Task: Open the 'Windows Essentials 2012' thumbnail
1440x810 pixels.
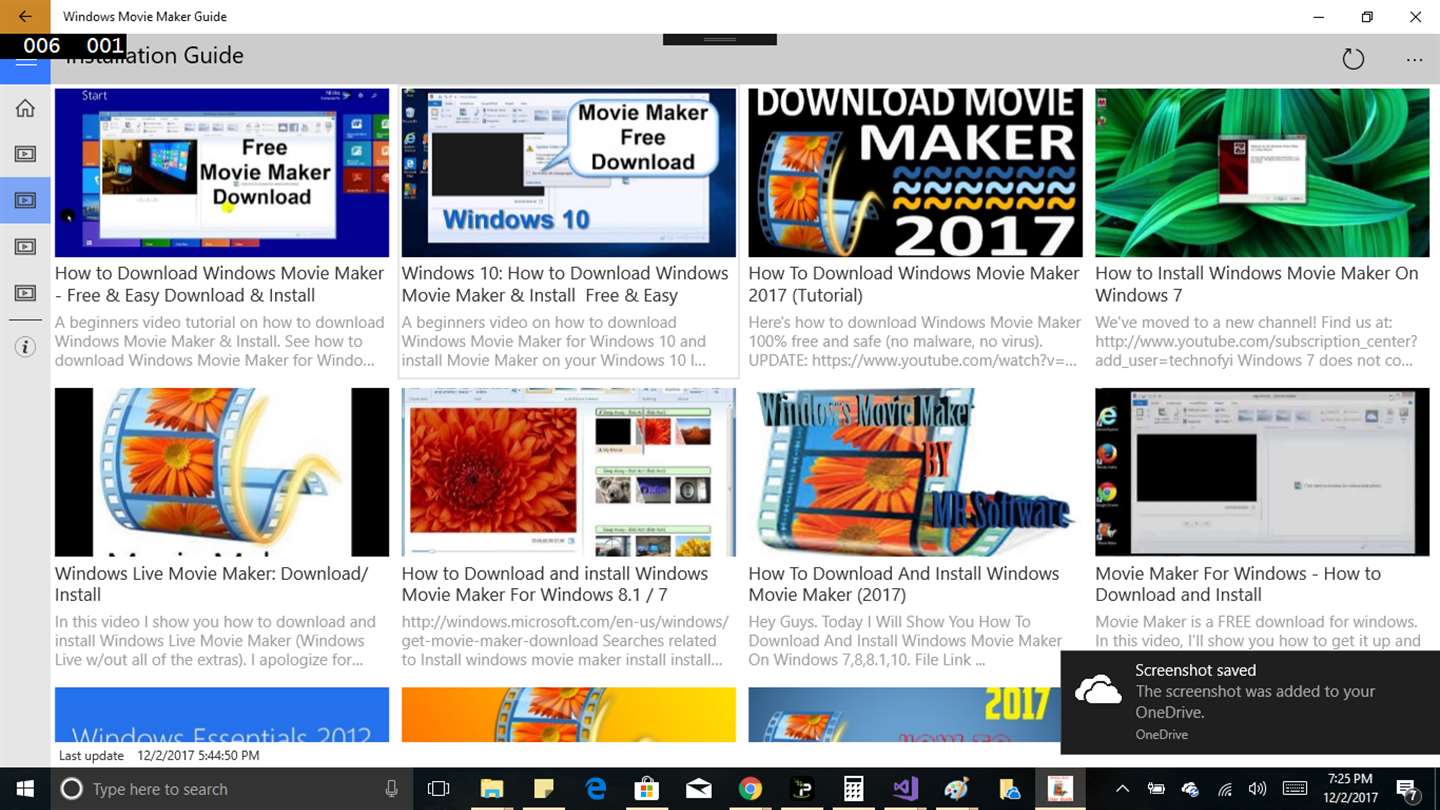Action: pos(222,714)
